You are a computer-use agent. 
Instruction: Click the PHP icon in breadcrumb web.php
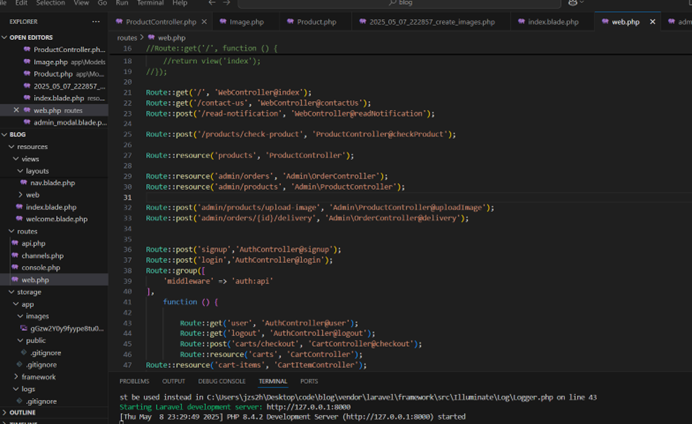pos(151,38)
